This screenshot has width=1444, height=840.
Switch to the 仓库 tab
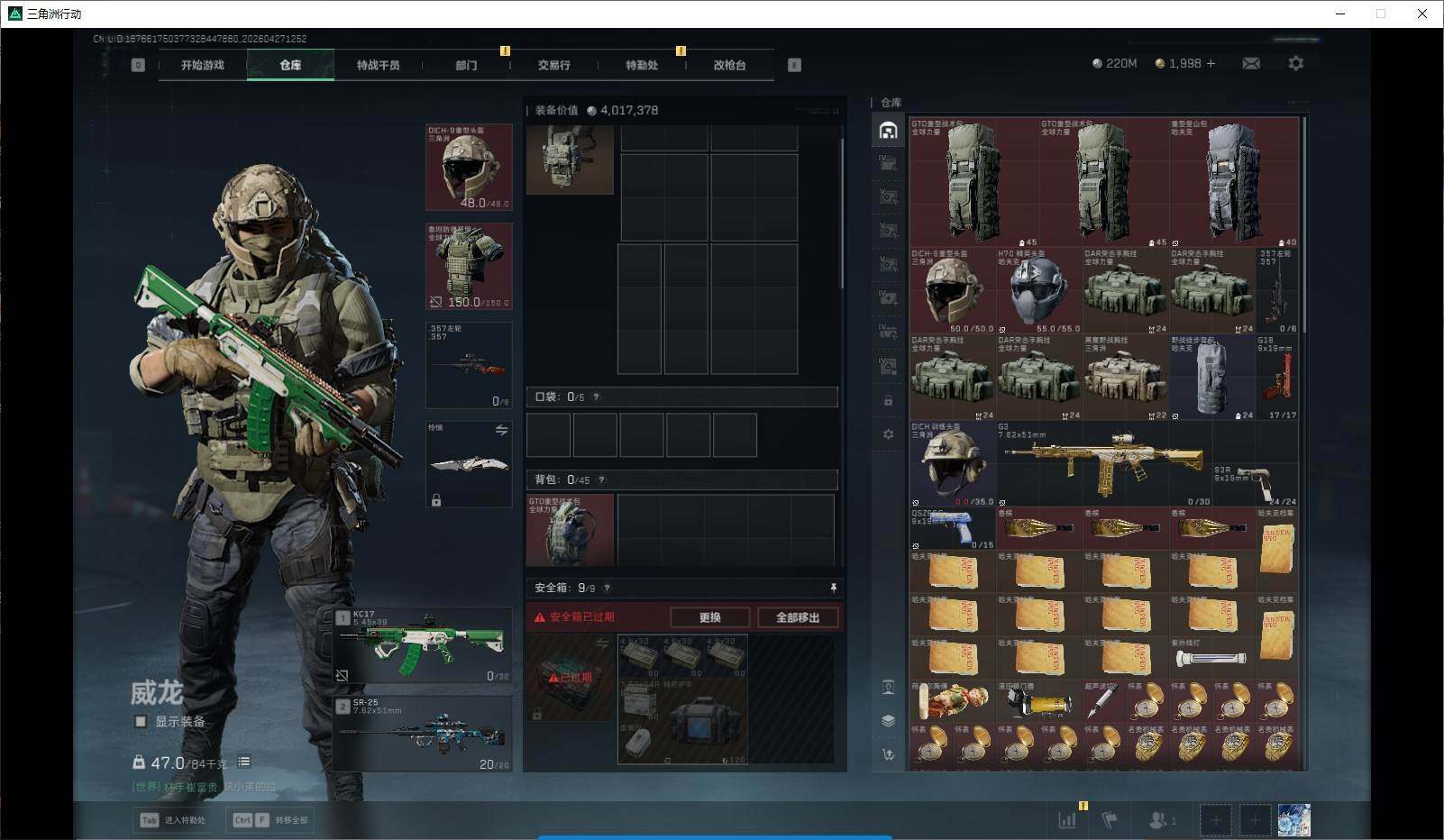pos(290,65)
